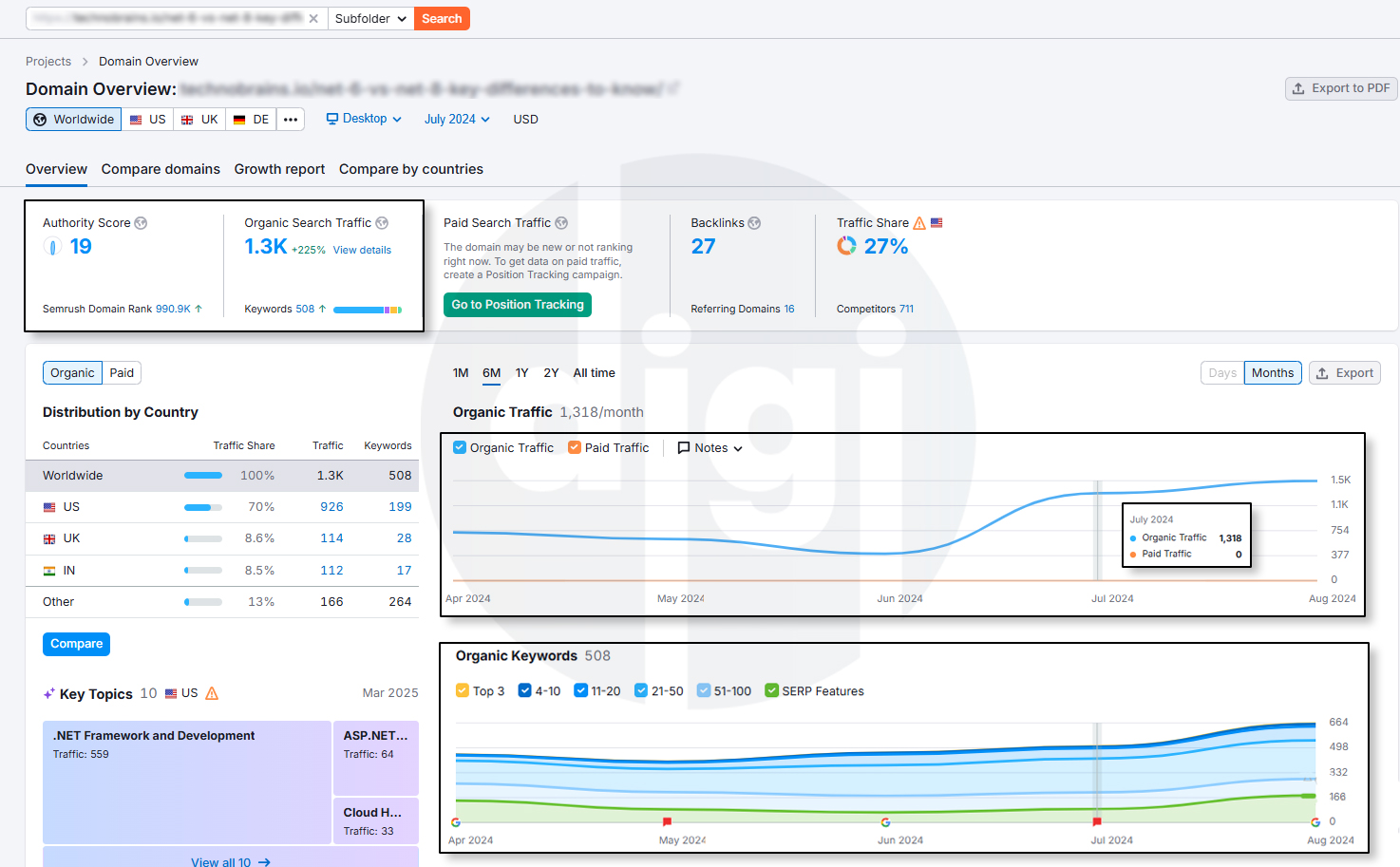Click the orange Search button
This screenshot has height=867, width=1400.
pos(442,18)
